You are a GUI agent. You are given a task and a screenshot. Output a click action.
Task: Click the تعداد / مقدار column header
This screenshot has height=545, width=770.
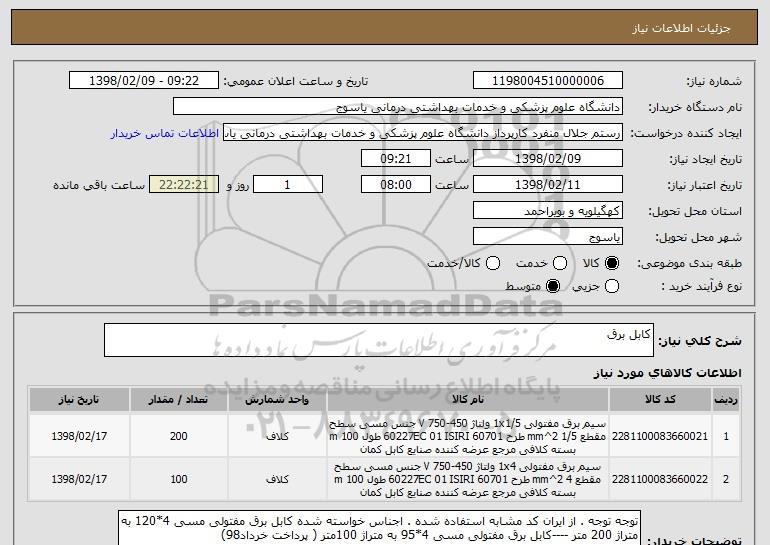[x=178, y=400]
